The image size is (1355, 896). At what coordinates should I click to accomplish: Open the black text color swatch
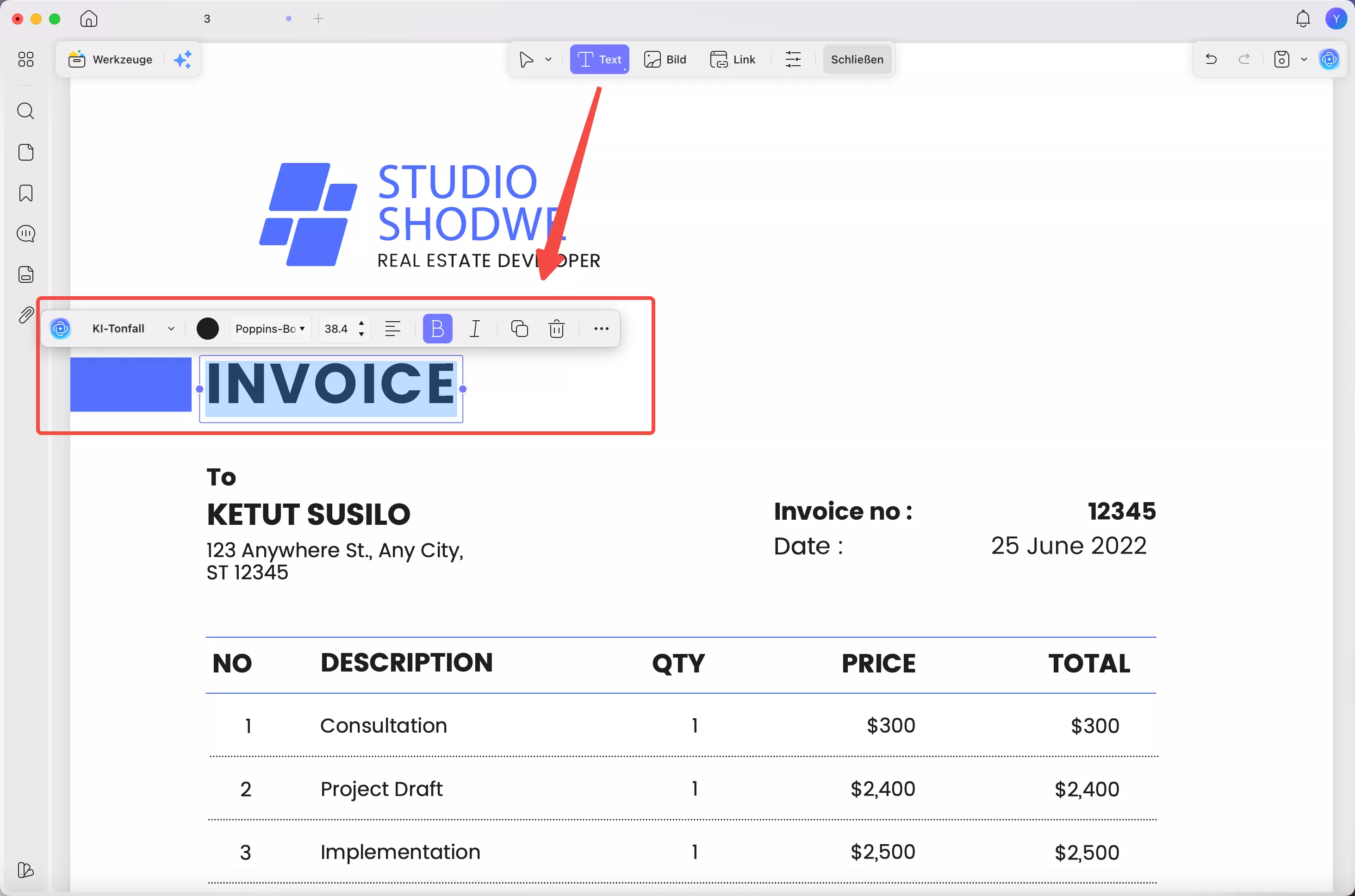tap(207, 329)
